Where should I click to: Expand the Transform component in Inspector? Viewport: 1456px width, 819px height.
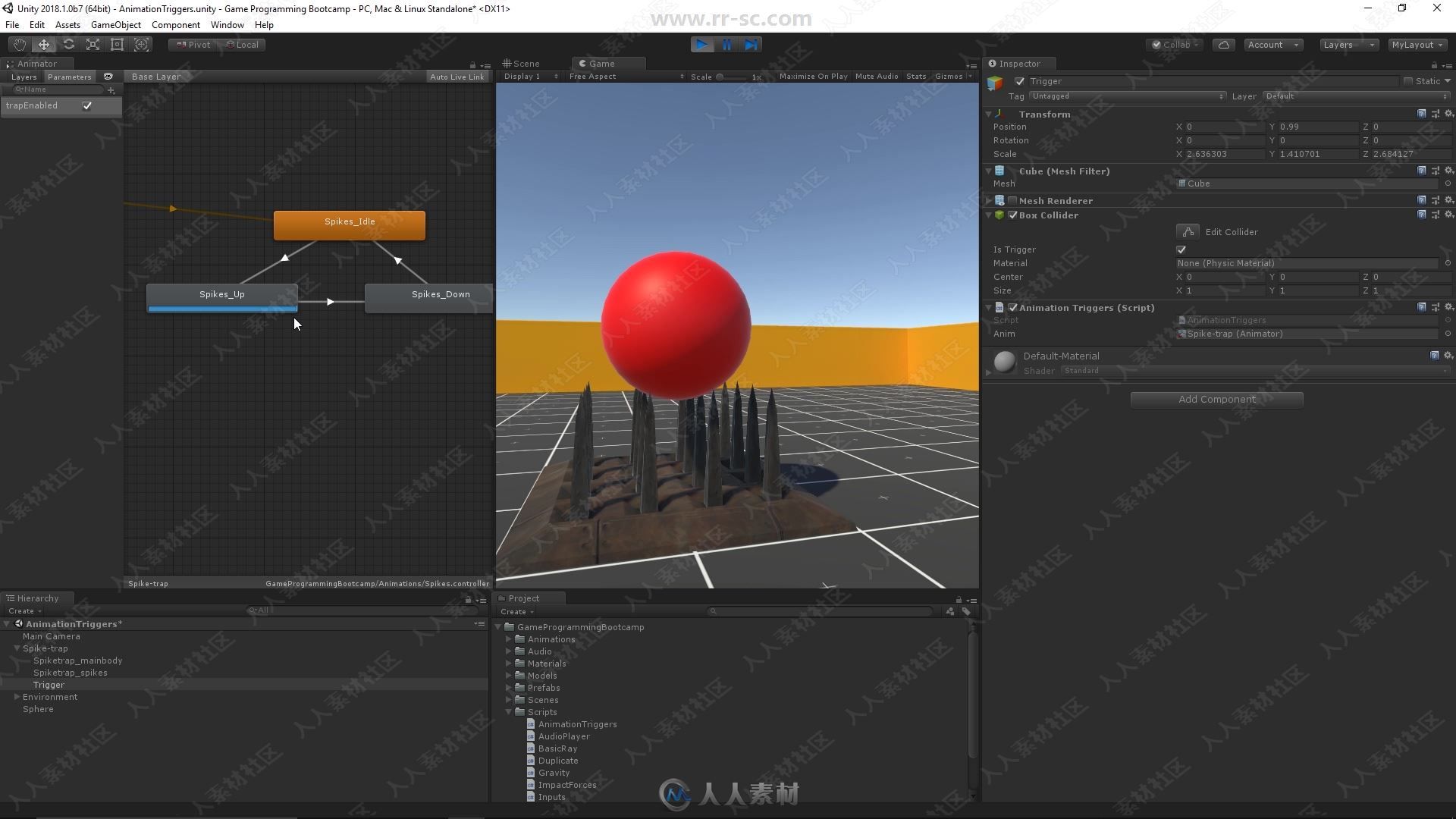point(988,113)
